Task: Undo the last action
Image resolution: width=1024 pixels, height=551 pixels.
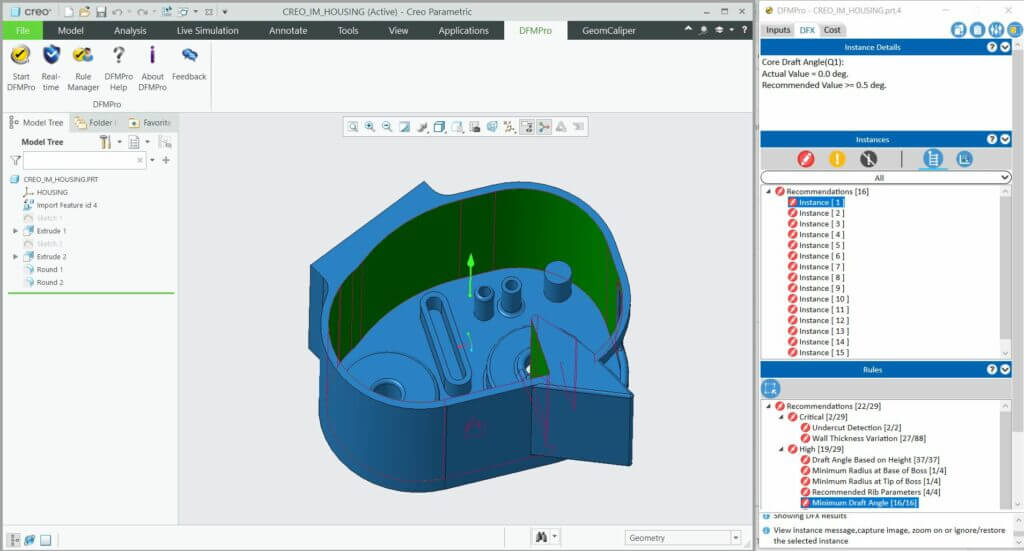Action: (117, 12)
